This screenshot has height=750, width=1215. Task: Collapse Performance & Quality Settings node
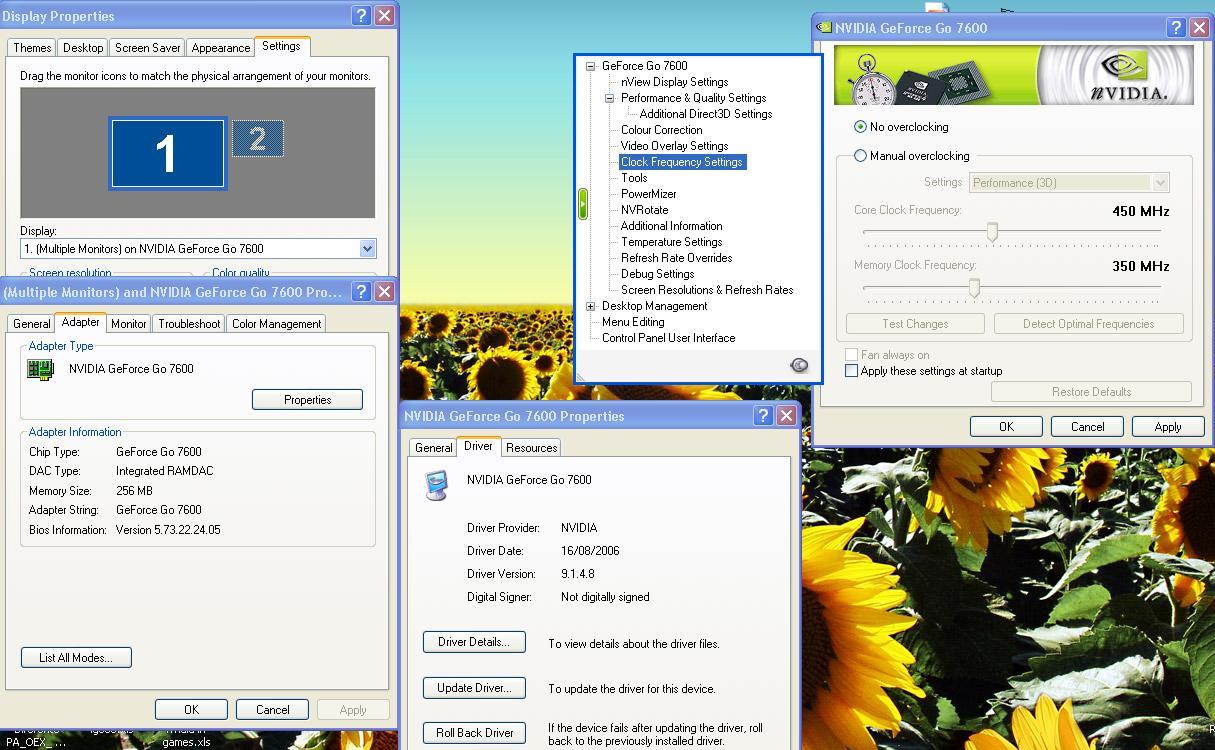(609, 98)
